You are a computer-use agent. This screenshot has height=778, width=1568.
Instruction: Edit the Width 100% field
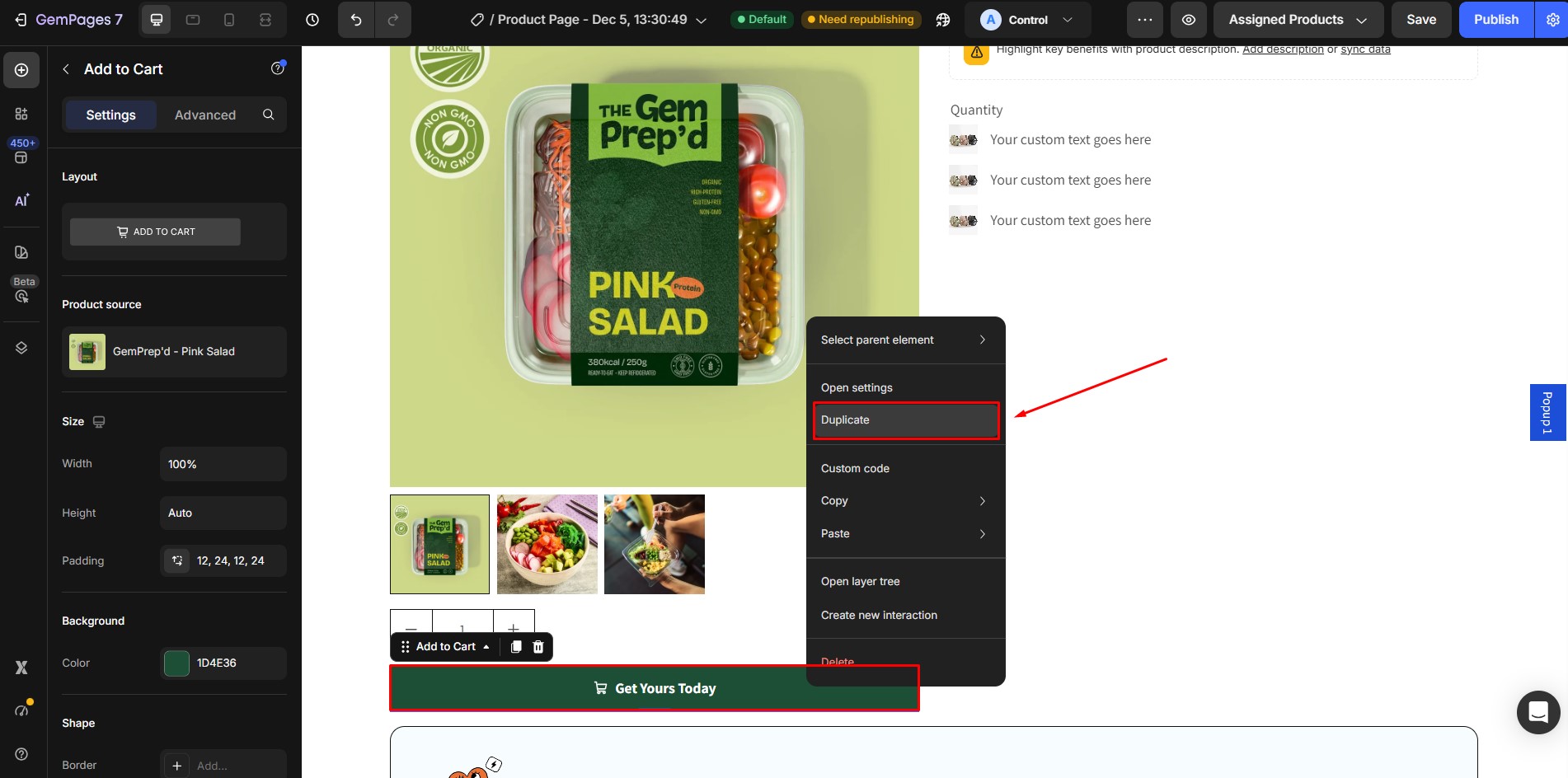coord(223,464)
